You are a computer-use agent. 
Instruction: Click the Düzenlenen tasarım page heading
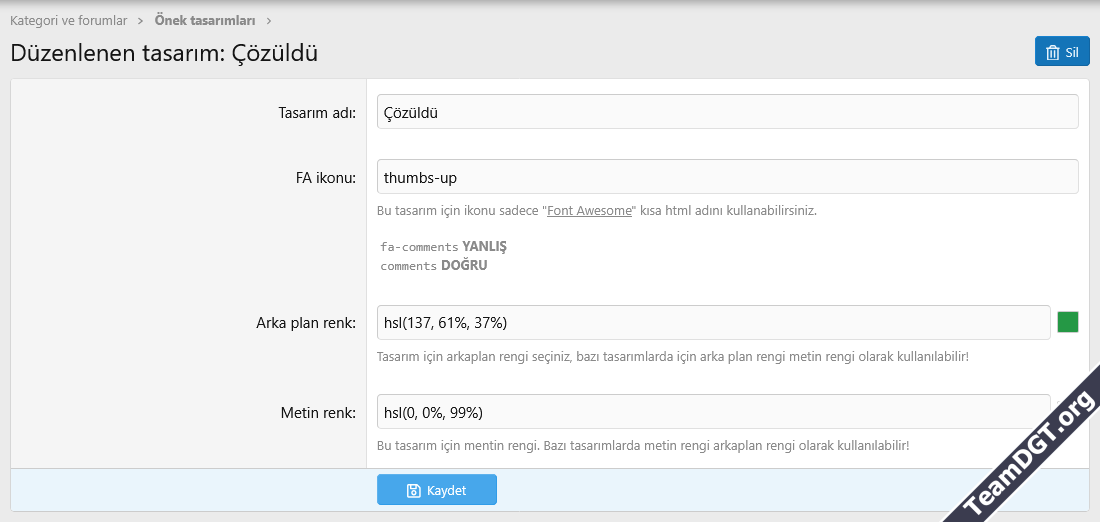(x=164, y=53)
